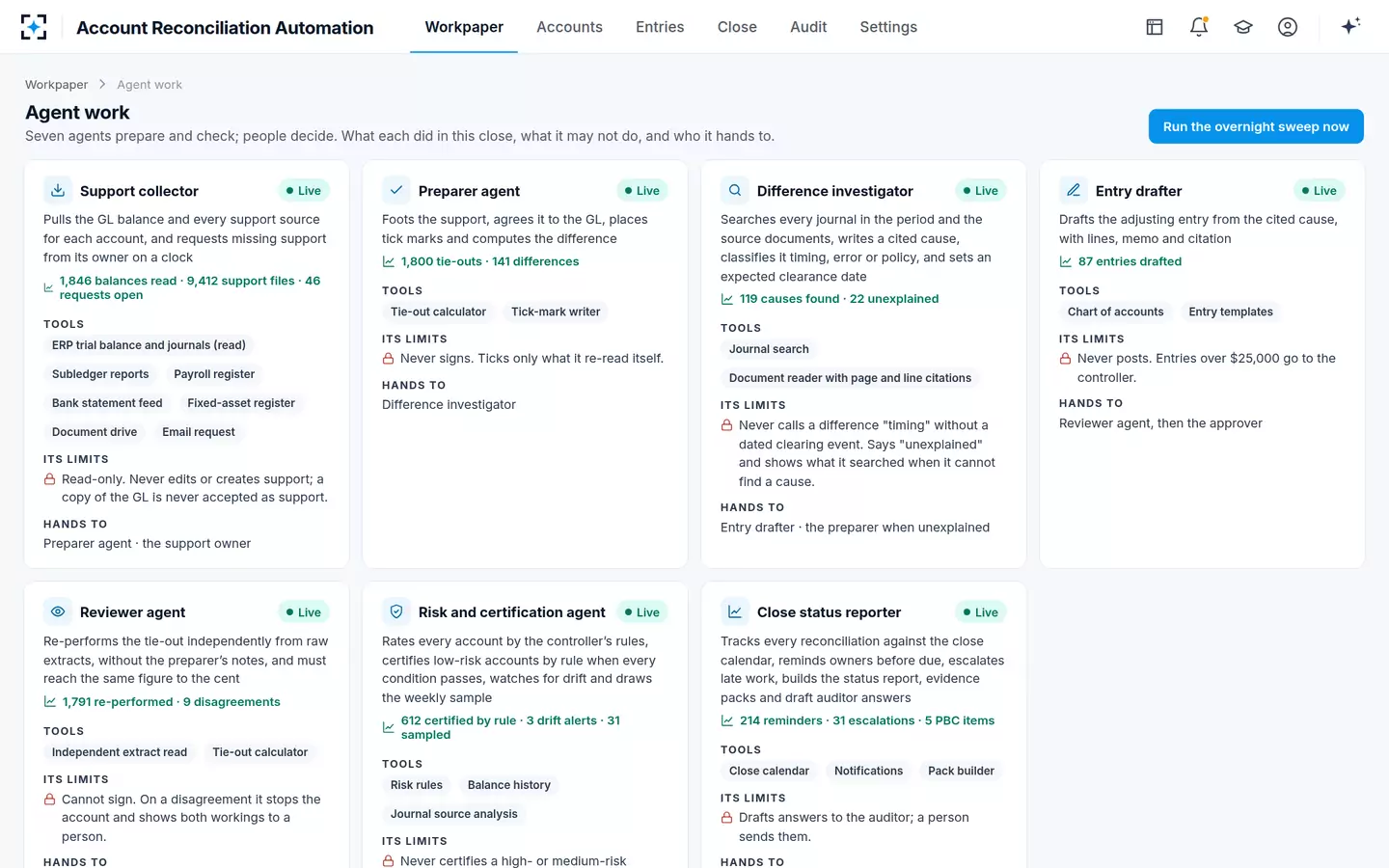Image resolution: width=1389 pixels, height=868 pixels.
Task: Go to the Workpaper breadcrumb link
Action: click(x=56, y=85)
